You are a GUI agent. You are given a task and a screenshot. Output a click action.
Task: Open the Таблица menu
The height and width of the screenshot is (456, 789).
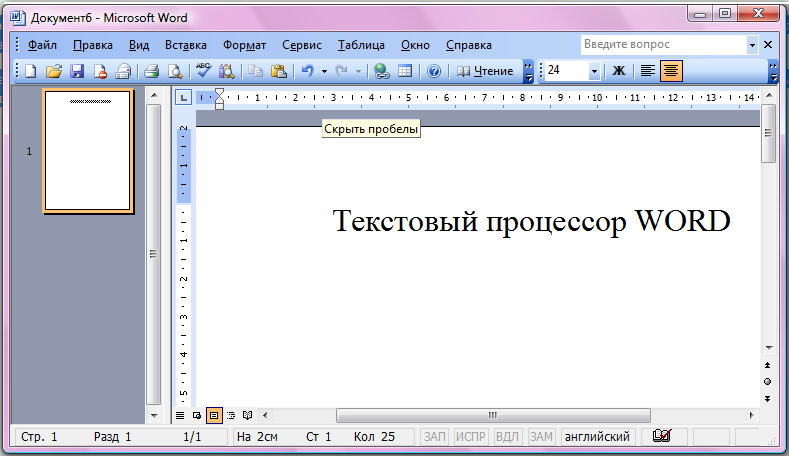tap(361, 45)
